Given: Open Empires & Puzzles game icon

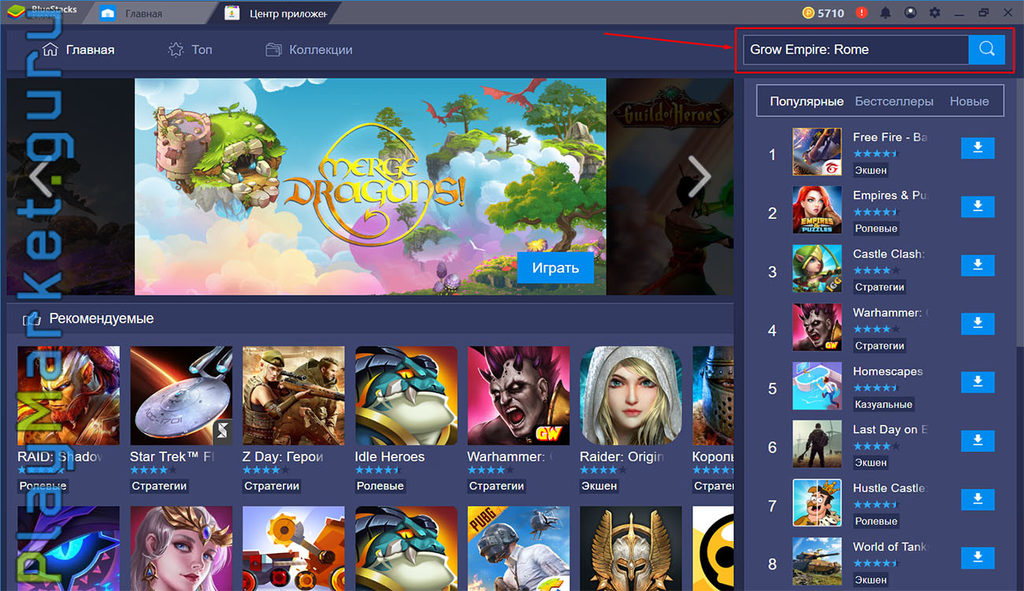Looking at the screenshot, I should coord(817,210).
